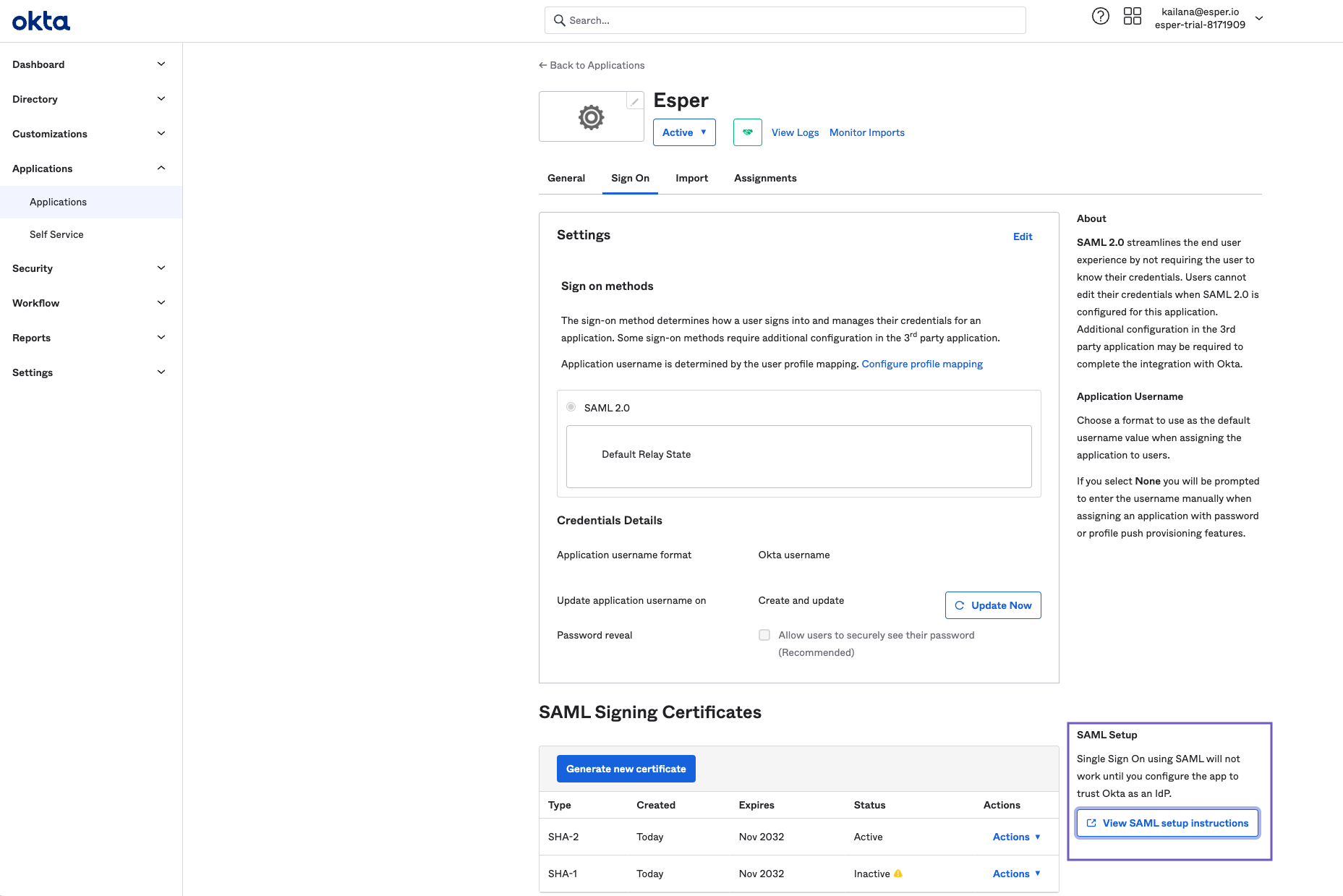
Task: Click the Esper gear app logo
Action: coord(591,117)
